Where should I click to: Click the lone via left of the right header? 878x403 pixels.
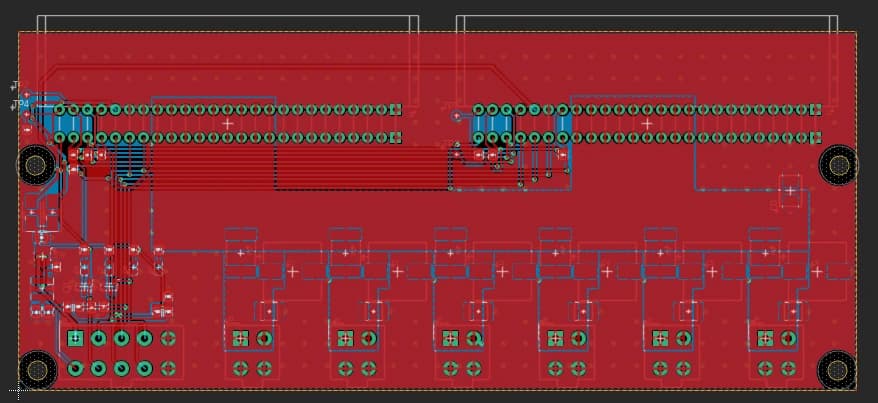click(457, 116)
